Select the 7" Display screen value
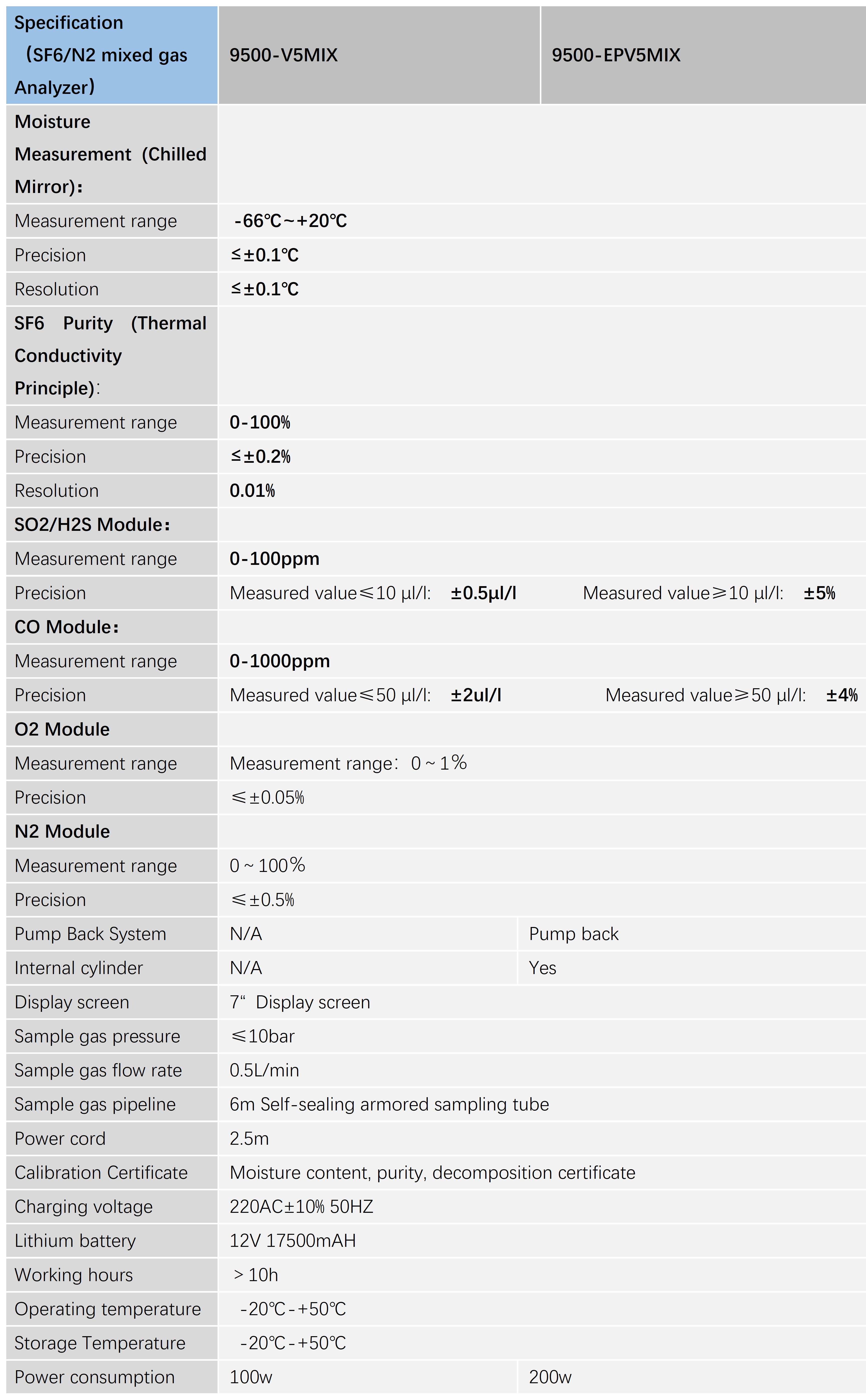This screenshot has height=1400, width=866. click(x=300, y=1002)
